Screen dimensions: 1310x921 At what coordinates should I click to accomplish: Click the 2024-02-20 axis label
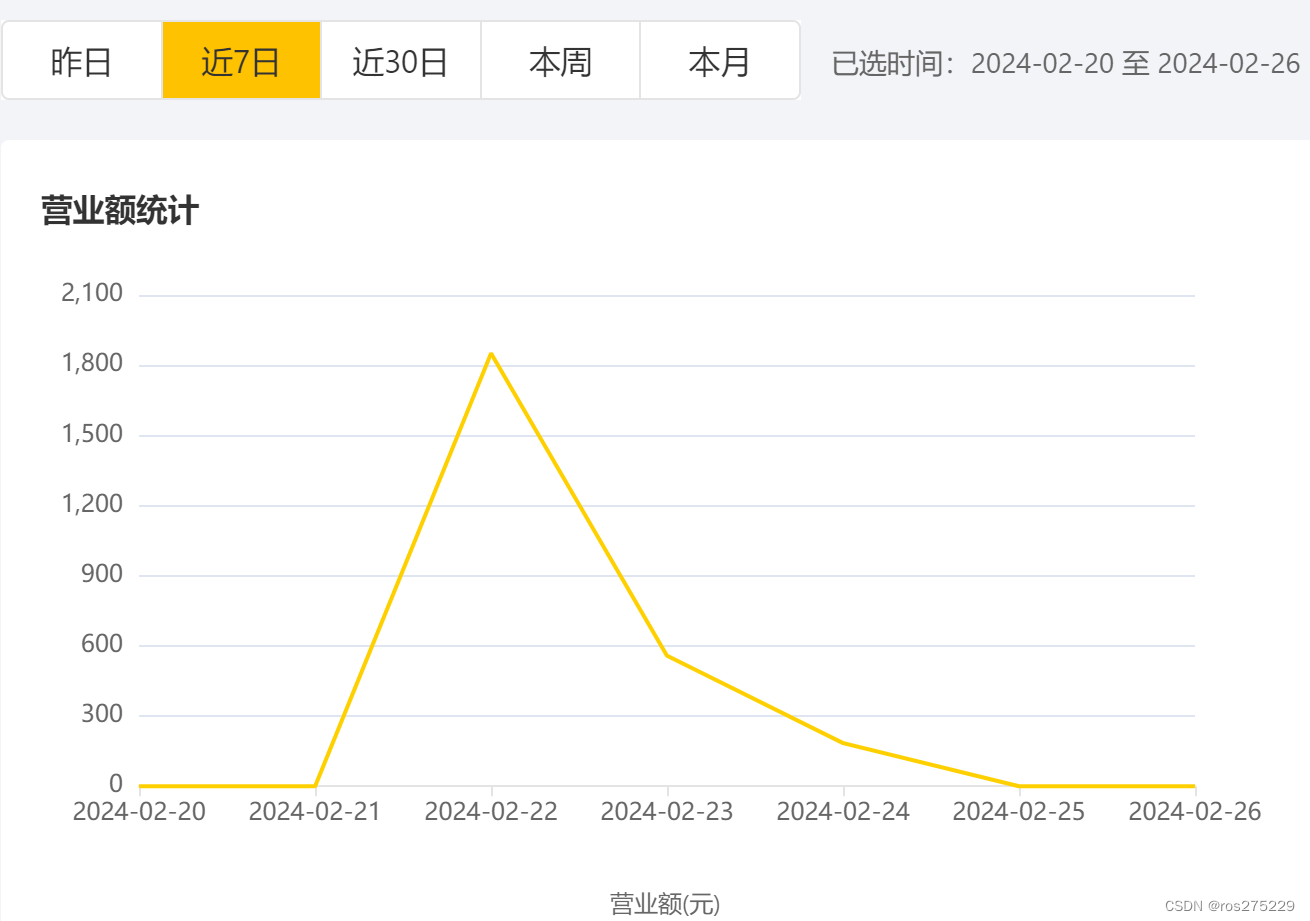(140, 811)
